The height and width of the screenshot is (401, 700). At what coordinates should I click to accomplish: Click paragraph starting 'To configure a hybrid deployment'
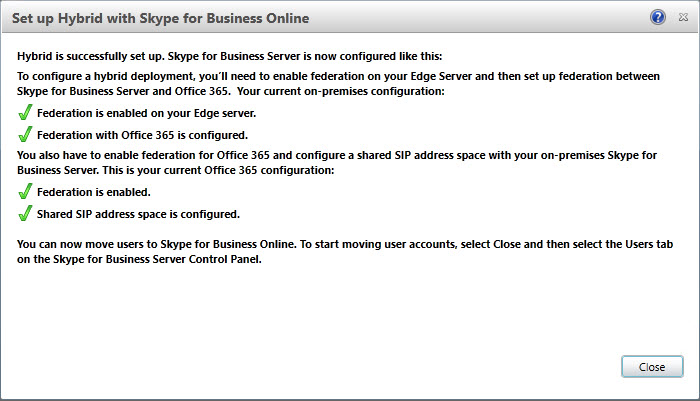338,84
